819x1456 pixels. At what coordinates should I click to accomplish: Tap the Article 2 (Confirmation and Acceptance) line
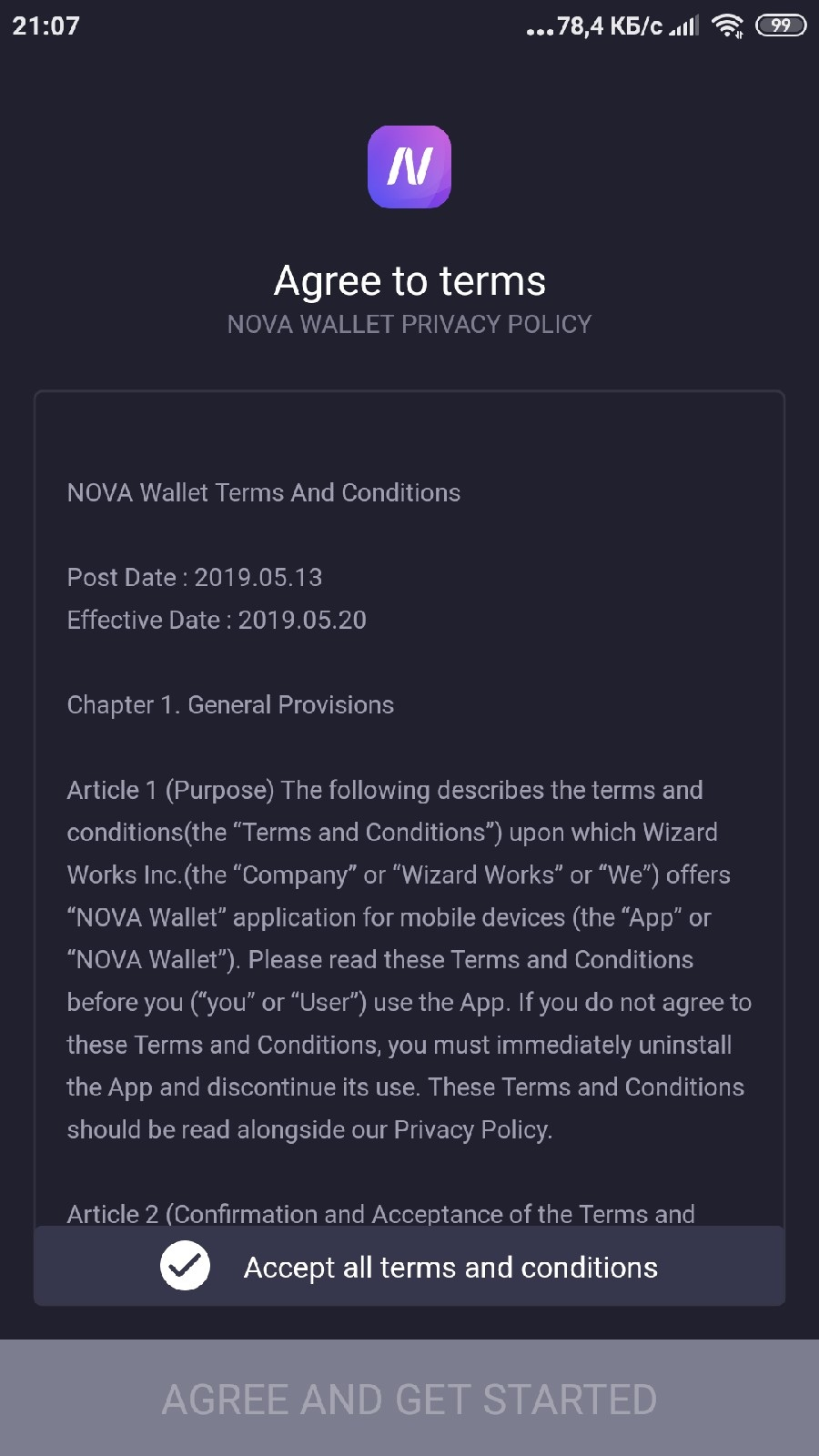[x=380, y=1214]
